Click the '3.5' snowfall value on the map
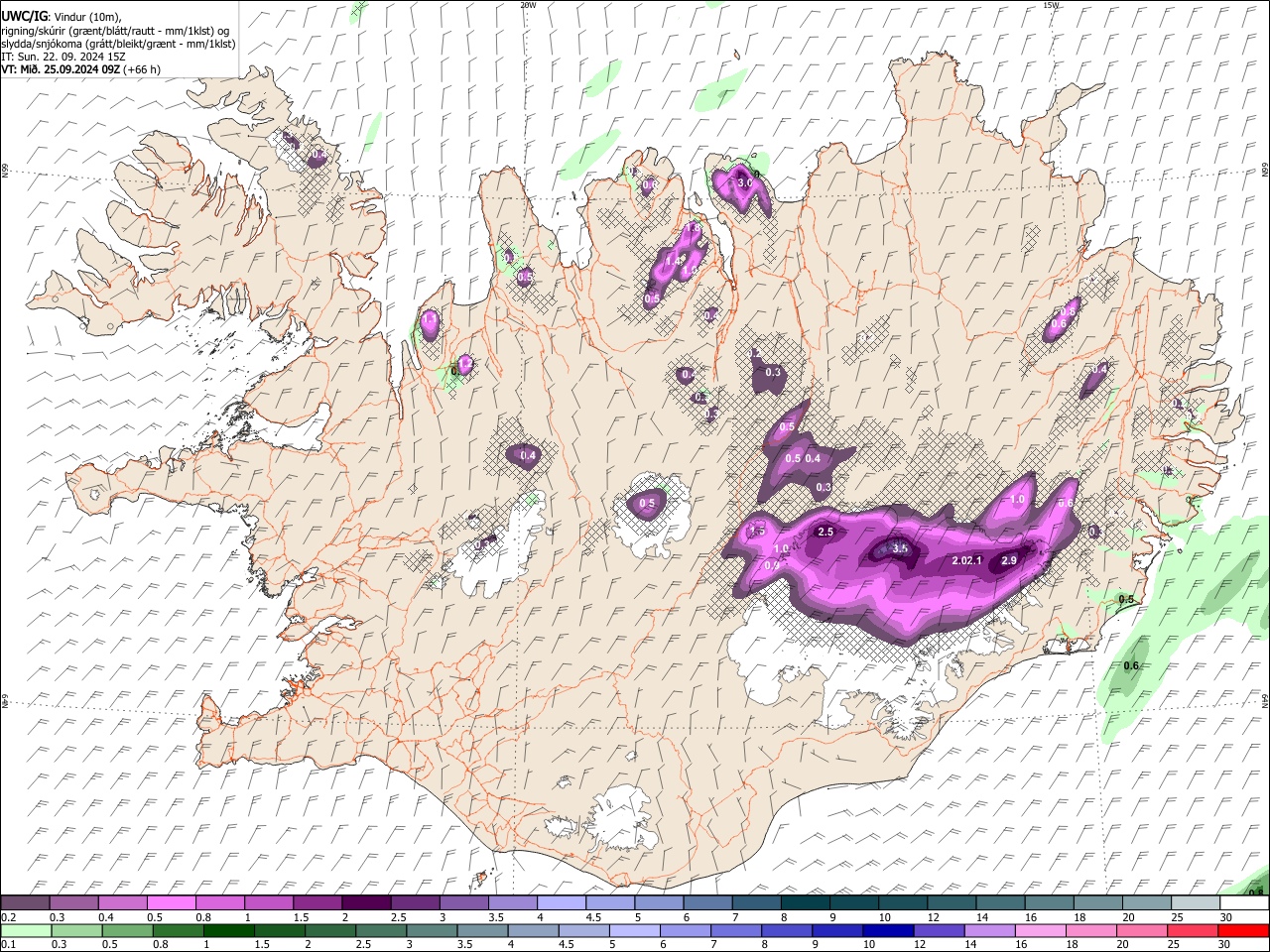The height and width of the screenshot is (952, 1270). [900, 548]
